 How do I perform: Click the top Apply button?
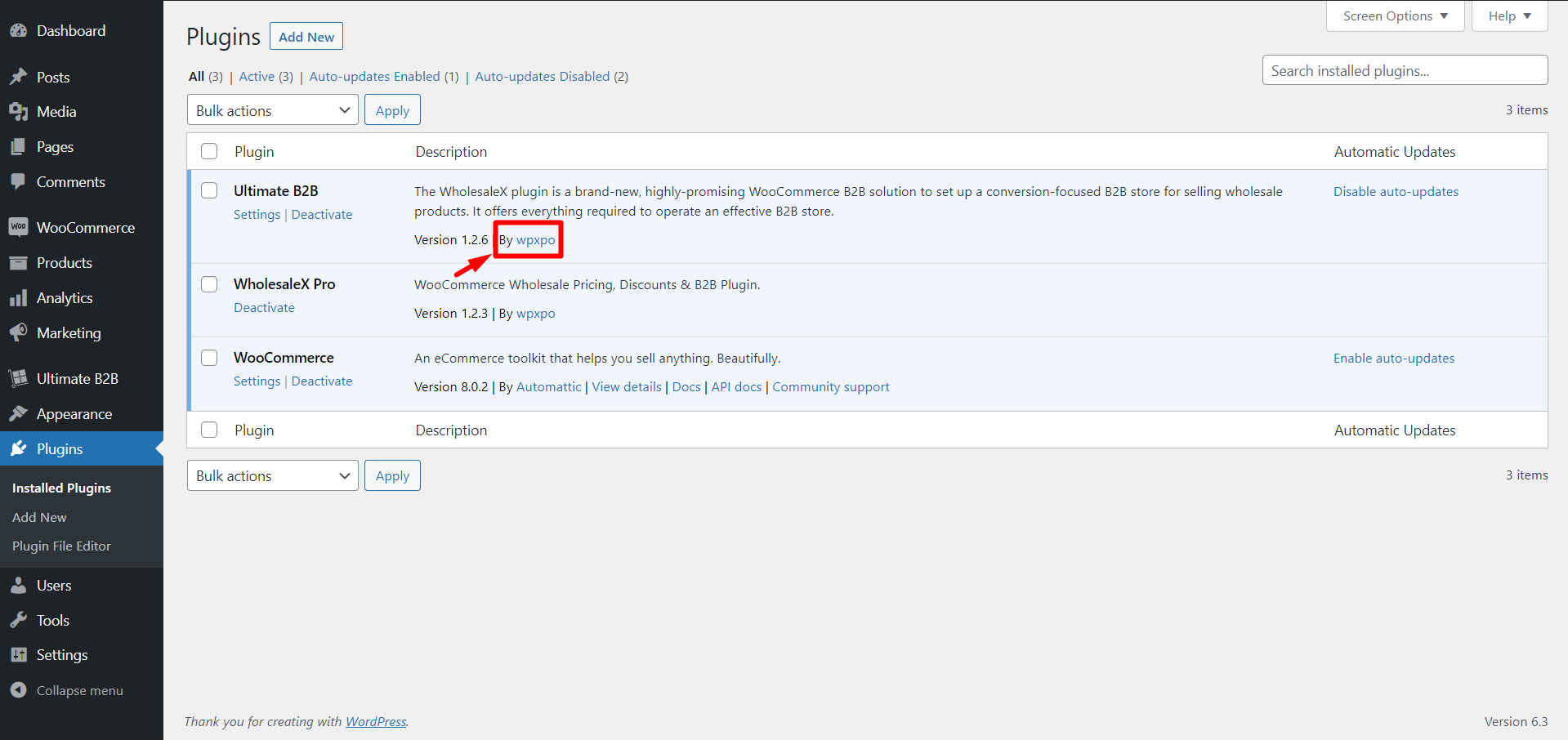click(x=392, y=110)
